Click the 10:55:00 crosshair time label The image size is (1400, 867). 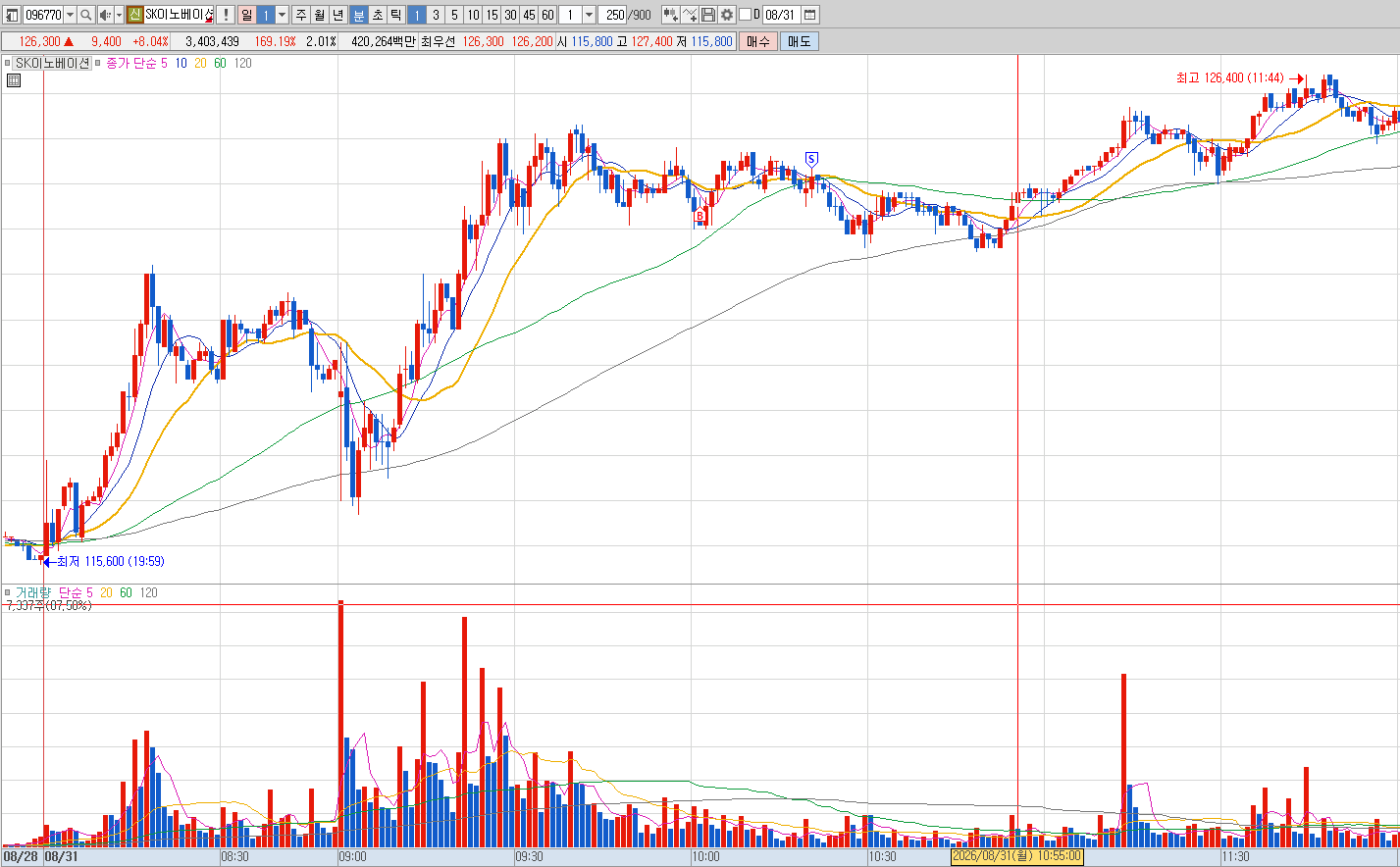1016,856
